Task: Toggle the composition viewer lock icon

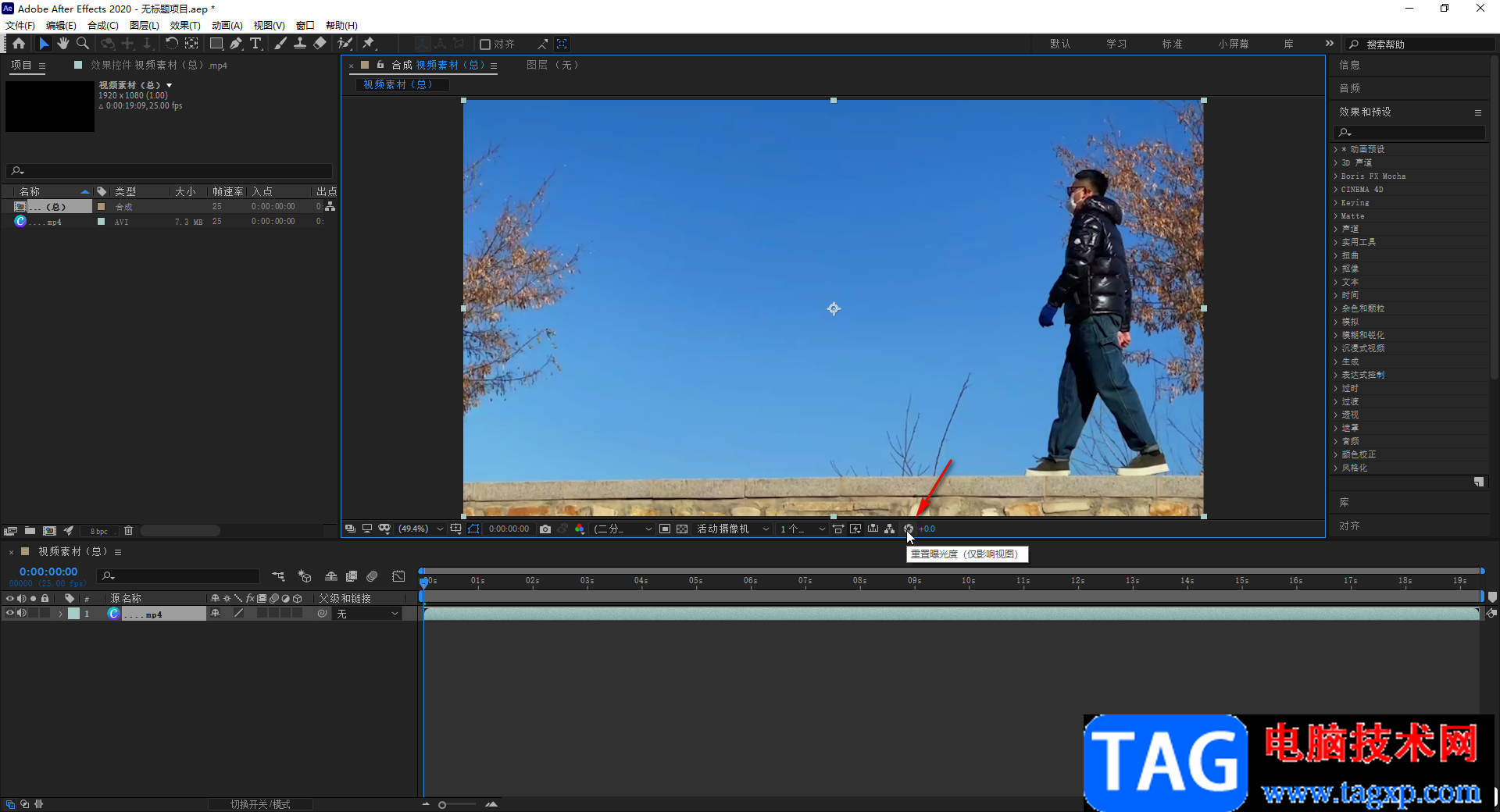Action: pos(380,65)
